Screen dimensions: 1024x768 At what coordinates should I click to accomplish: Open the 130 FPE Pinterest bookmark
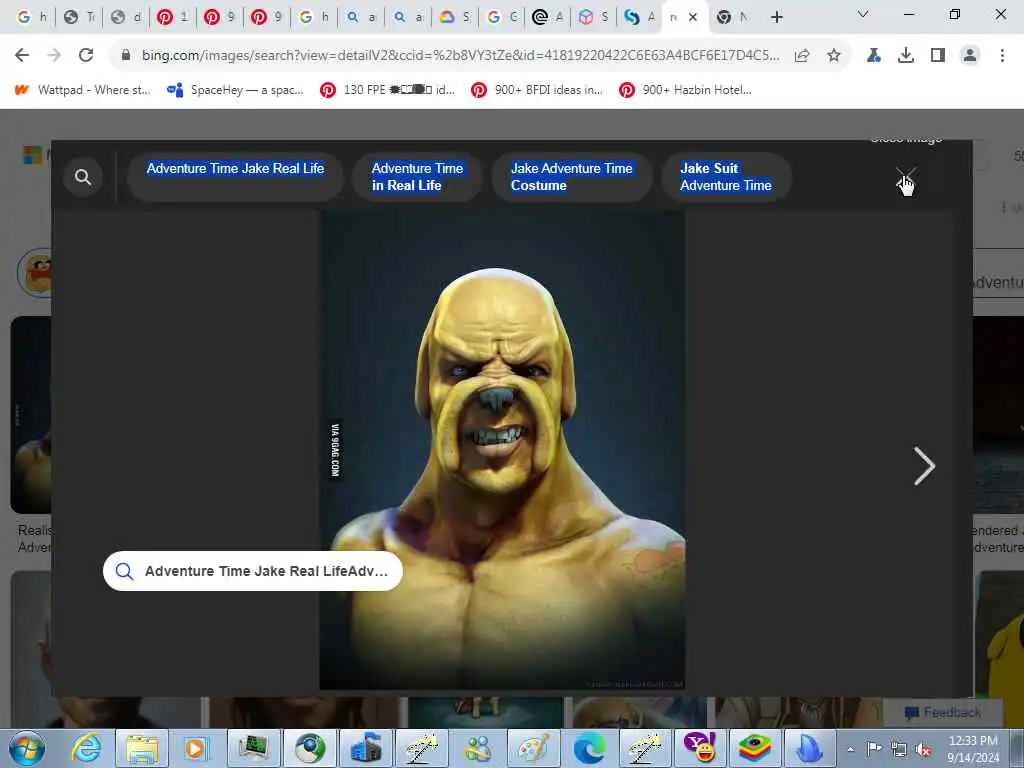pos(387,90)
